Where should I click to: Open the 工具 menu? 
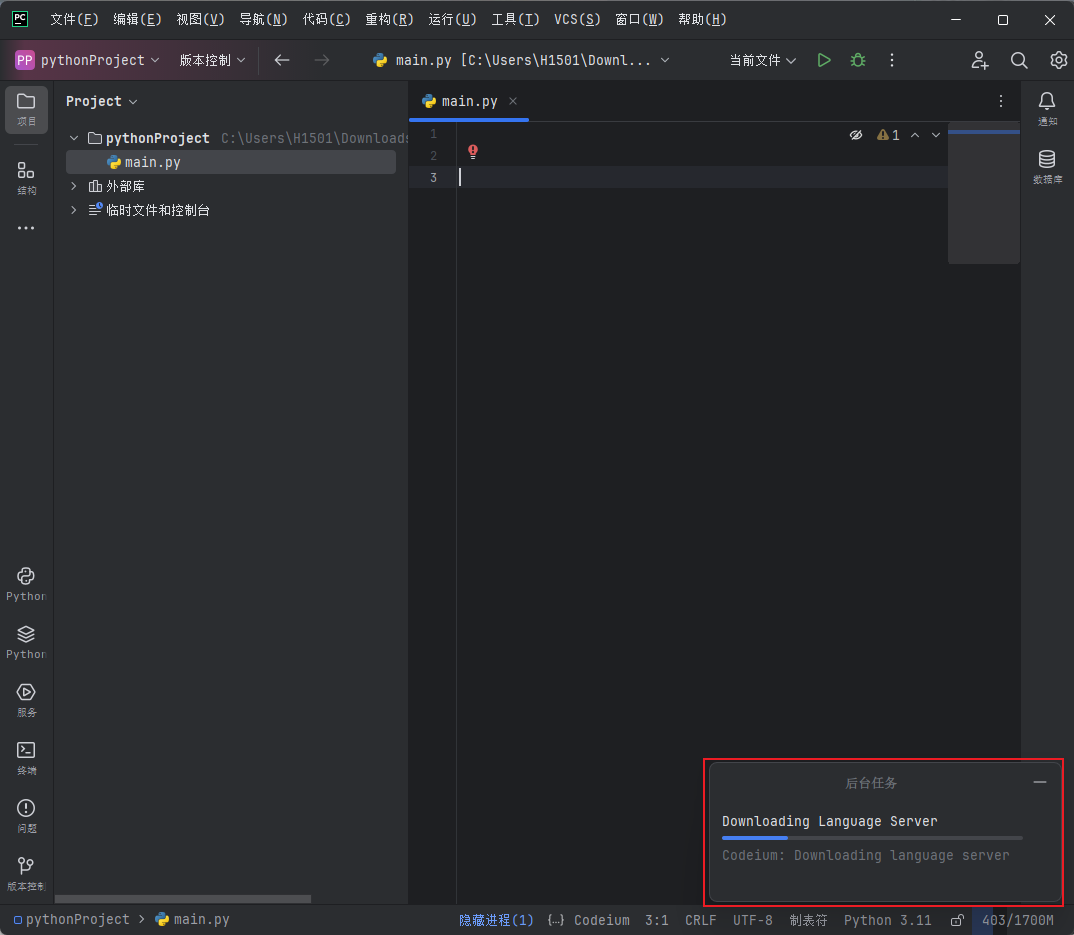point(515,19)
